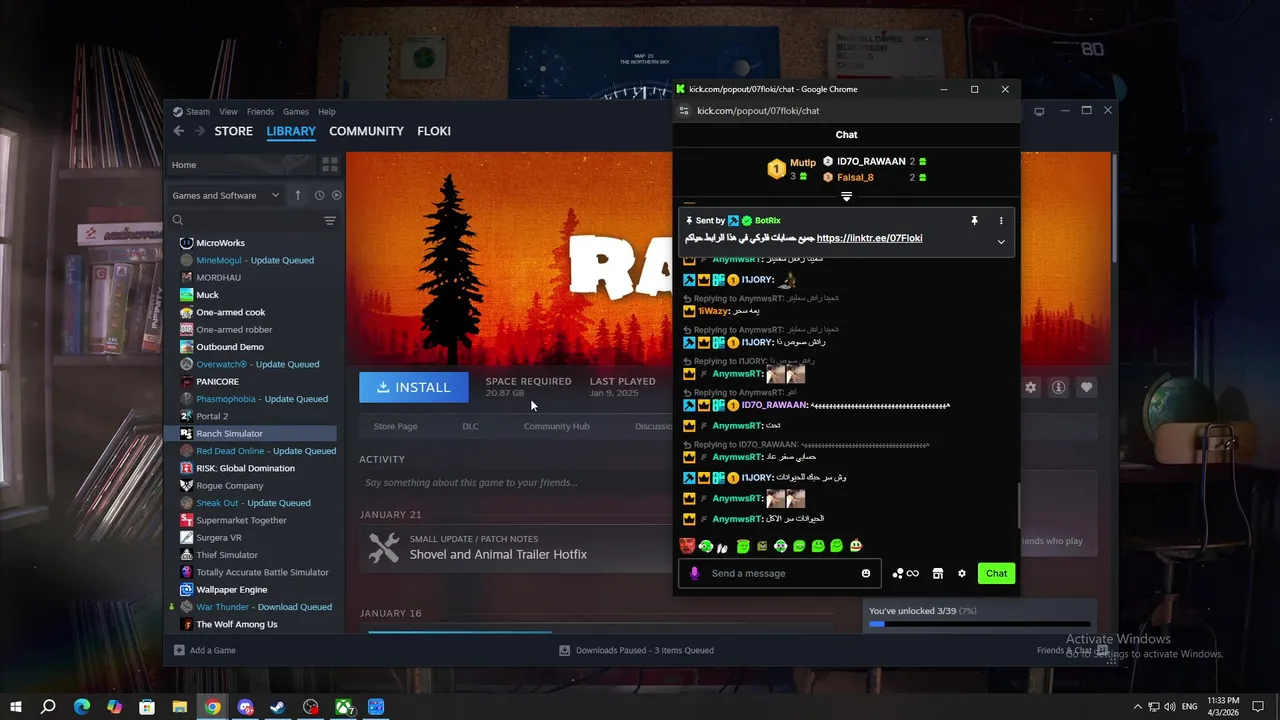Switch to the STORE tab
The height and width of the screenshot is (720, 1280).
(x=233, y=131)
